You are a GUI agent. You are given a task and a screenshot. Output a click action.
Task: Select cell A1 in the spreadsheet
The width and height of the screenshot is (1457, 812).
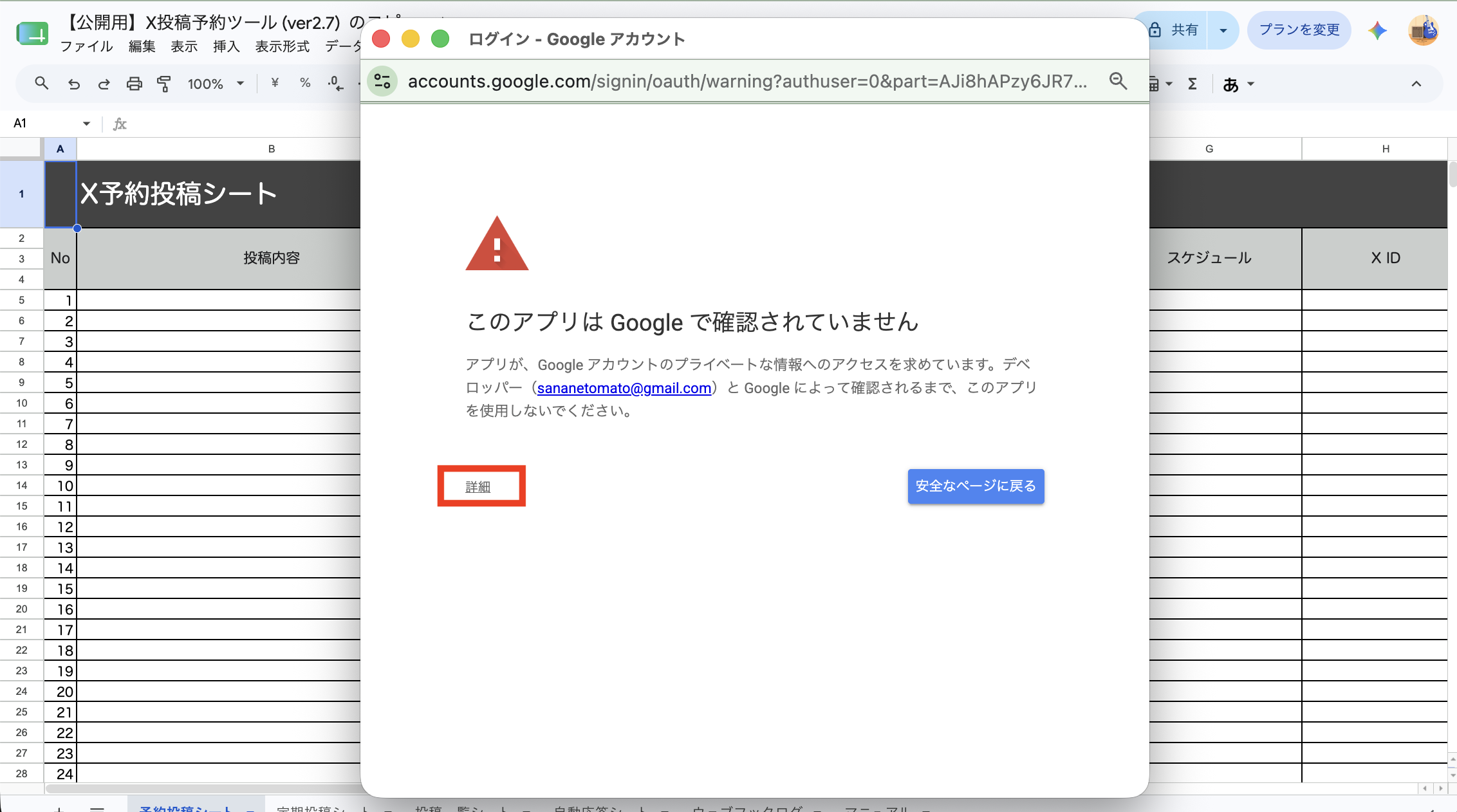coord(60,194)
